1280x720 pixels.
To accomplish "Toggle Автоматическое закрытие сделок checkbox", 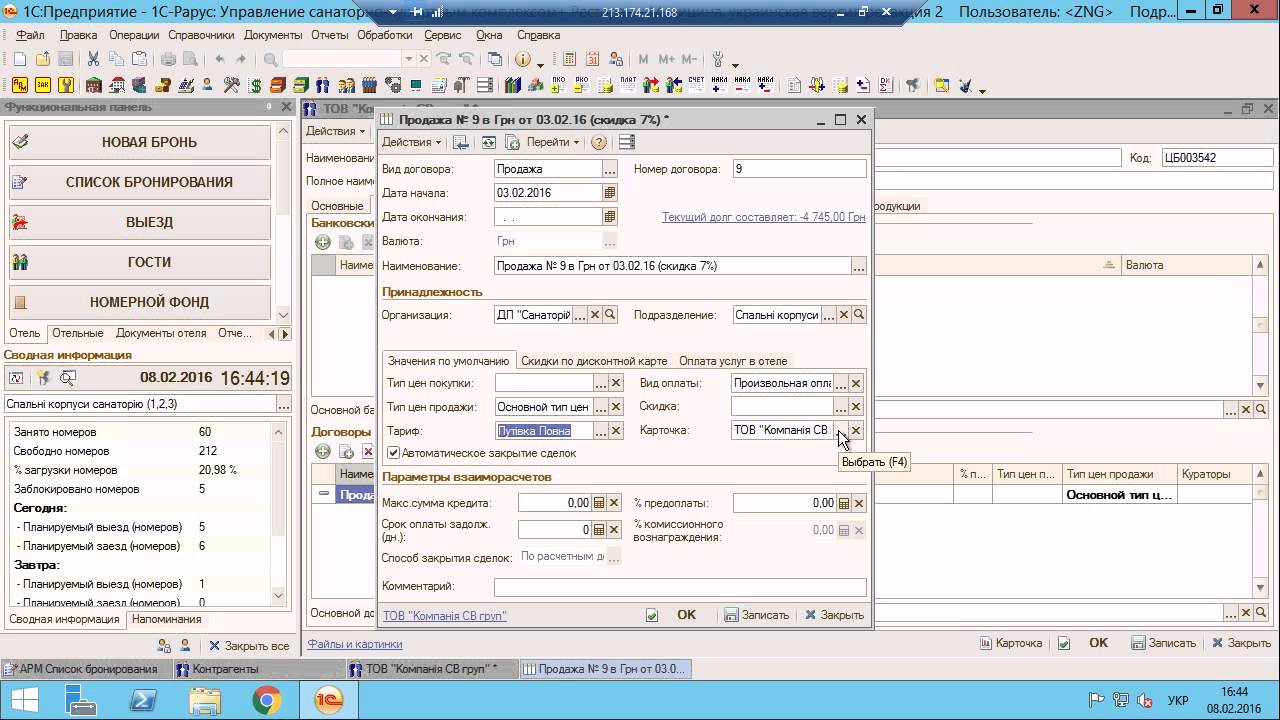I will (393, 453).
